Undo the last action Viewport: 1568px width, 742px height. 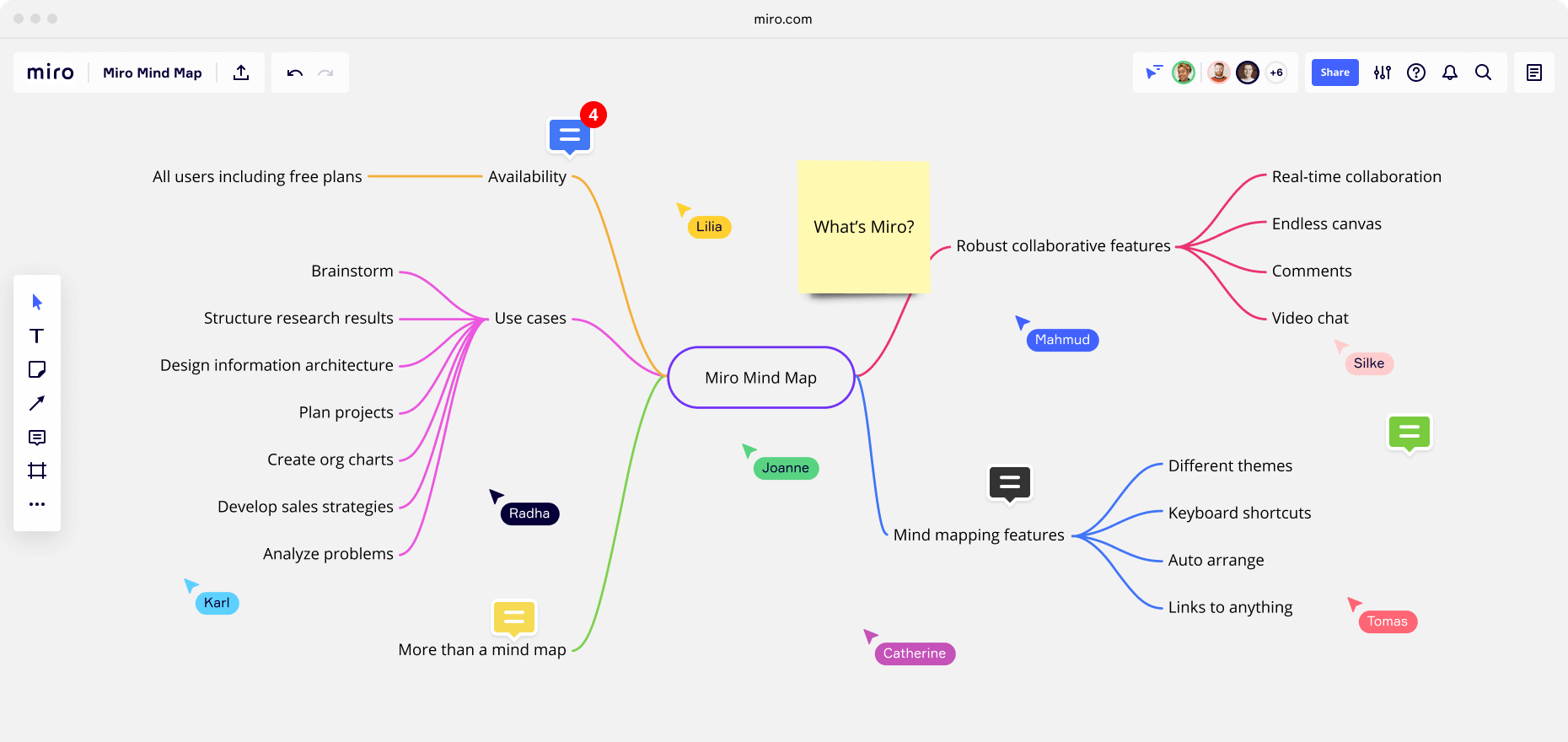tap(294, 73)
